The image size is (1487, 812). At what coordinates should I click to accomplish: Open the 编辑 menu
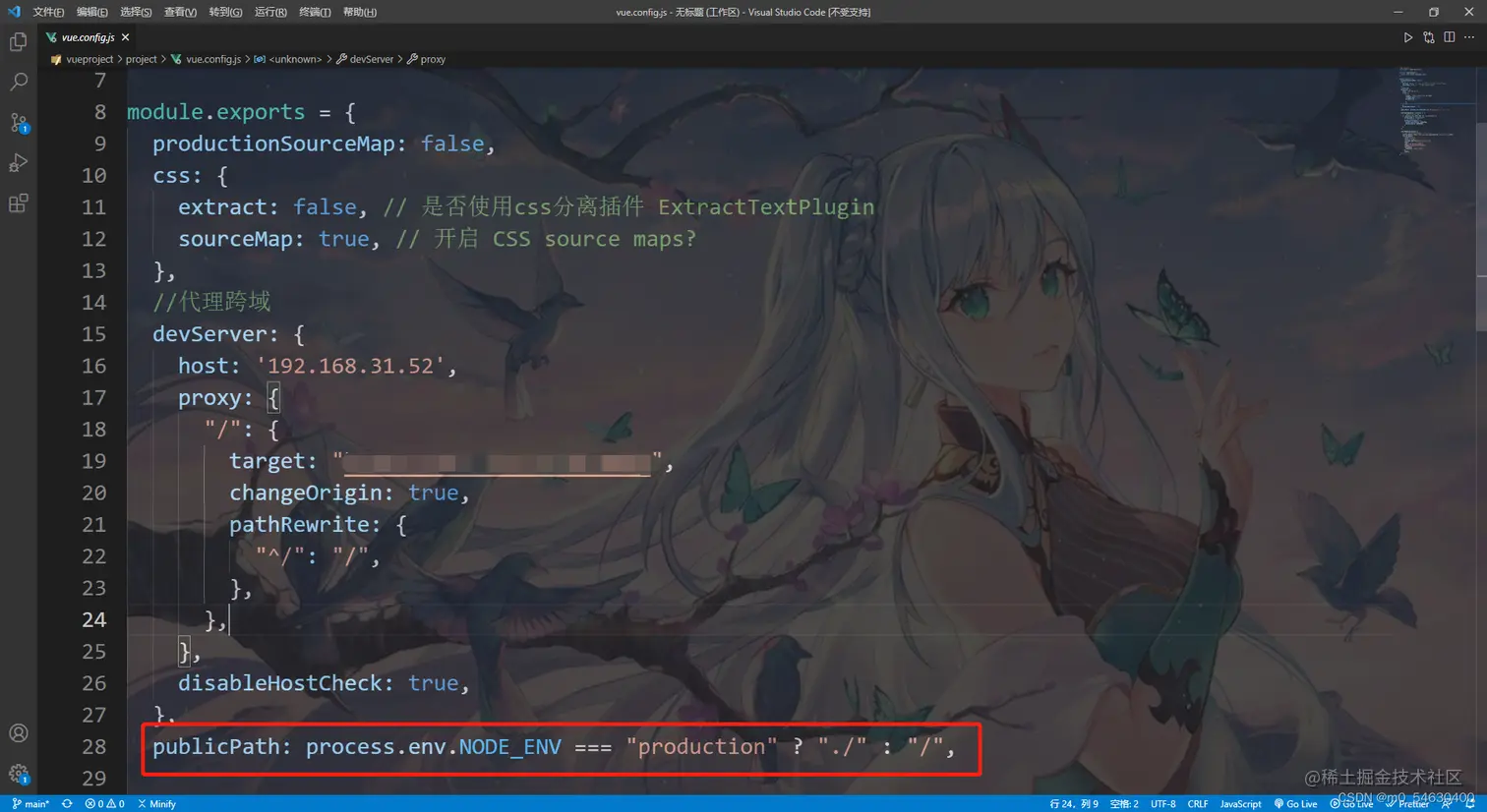(92, 12)
